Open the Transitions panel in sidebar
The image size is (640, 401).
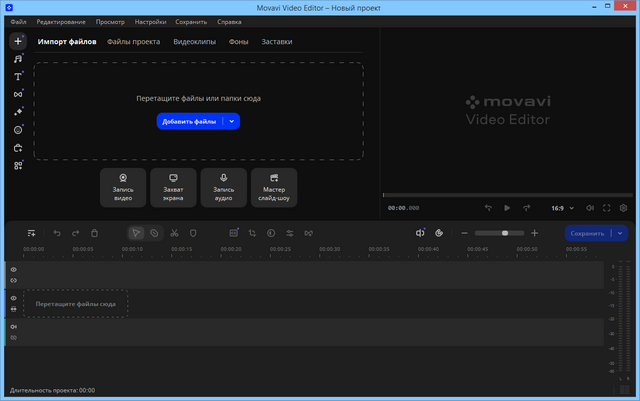point(18,94)
